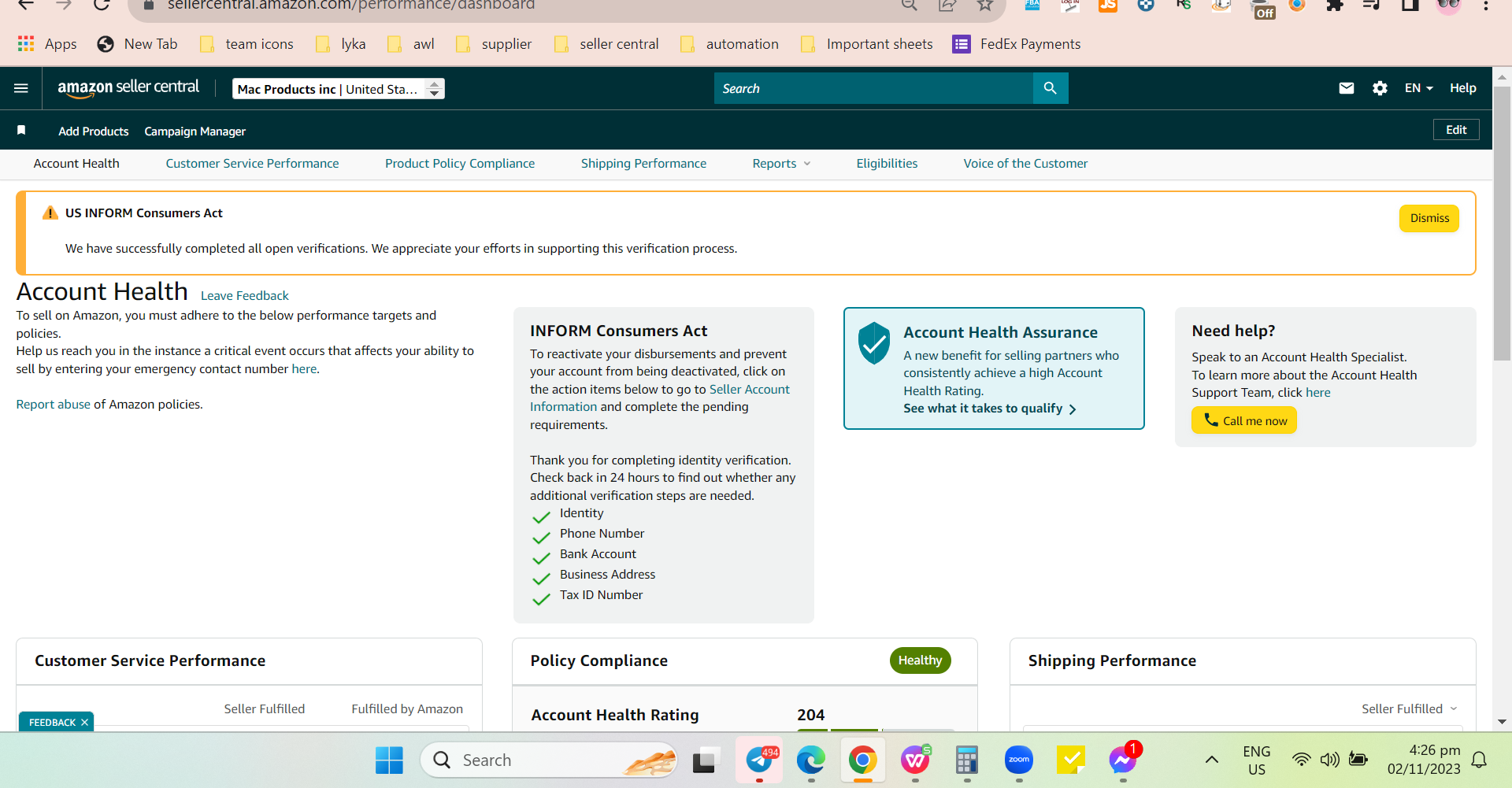The width and height of the screenshot is (1512, 788).
Task: Click the zoom-out magnifier in address bar
Action: [910, 6]
